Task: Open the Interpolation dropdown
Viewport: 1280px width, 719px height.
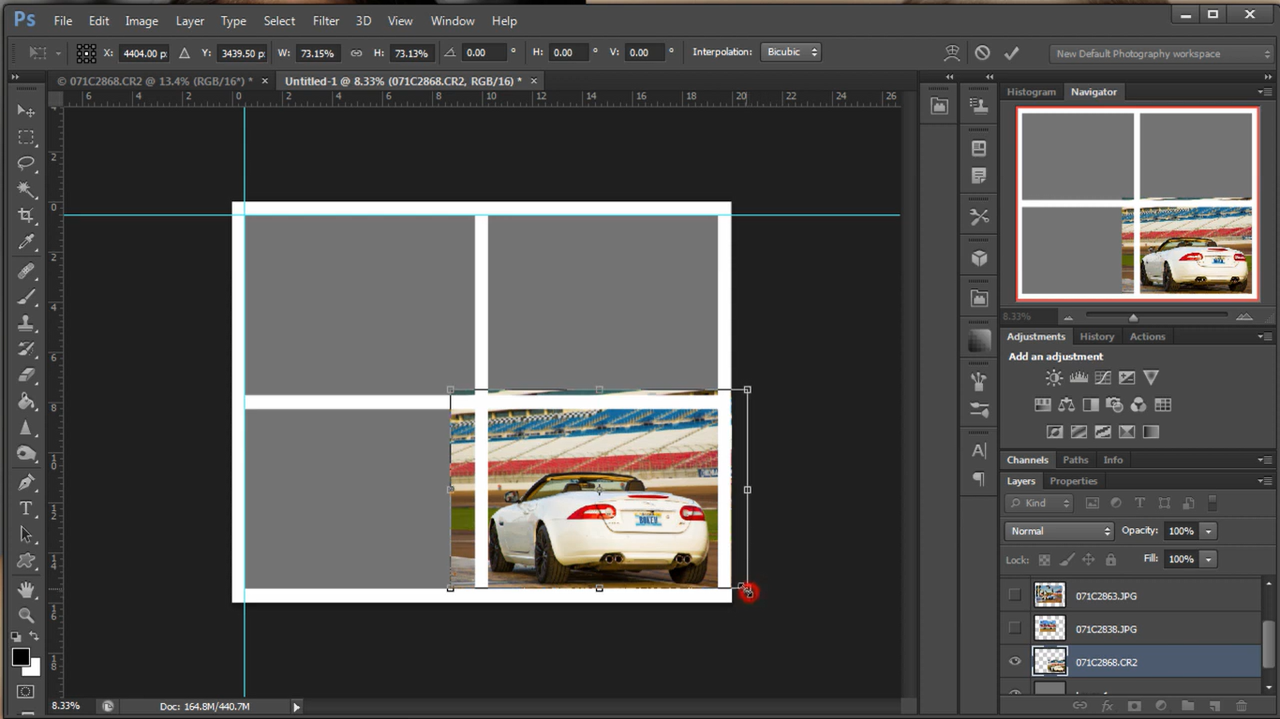Action: [x=790, y=52]
